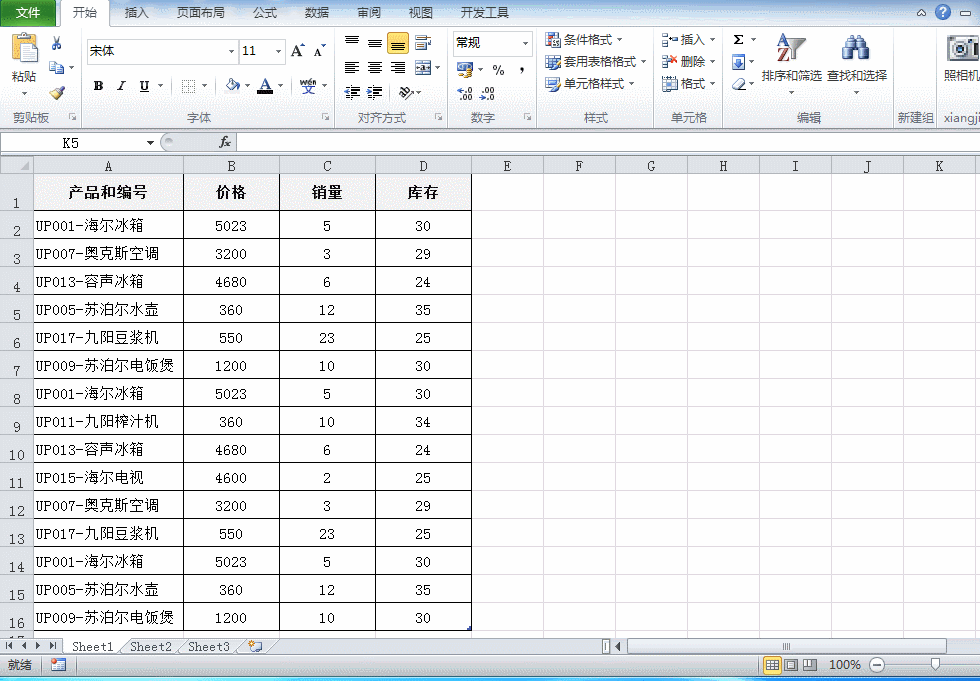This screenshot has height=681, width=980.
Task: Click the Fill down icon
Action: coord(739,62)
